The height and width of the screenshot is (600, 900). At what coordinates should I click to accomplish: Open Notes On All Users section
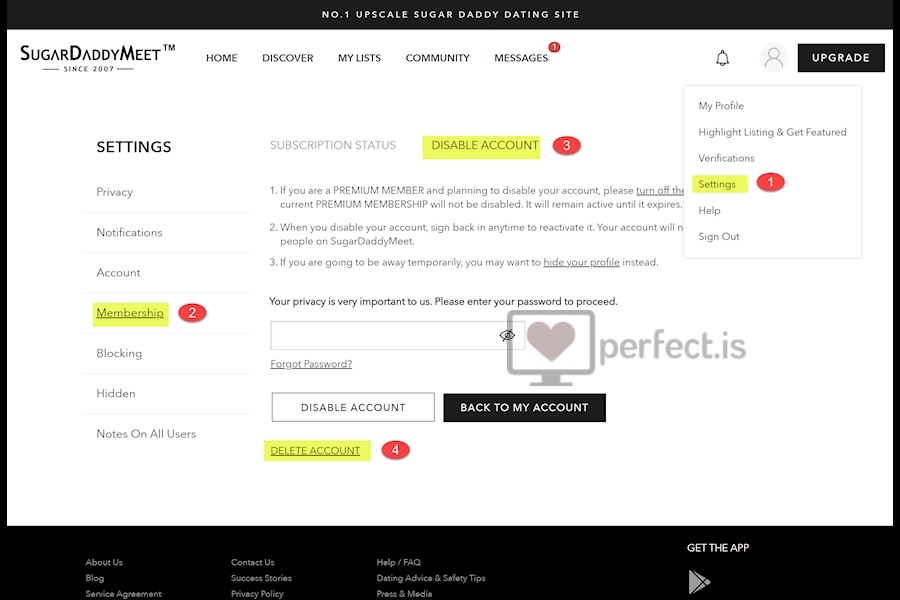tap(146, 433)
